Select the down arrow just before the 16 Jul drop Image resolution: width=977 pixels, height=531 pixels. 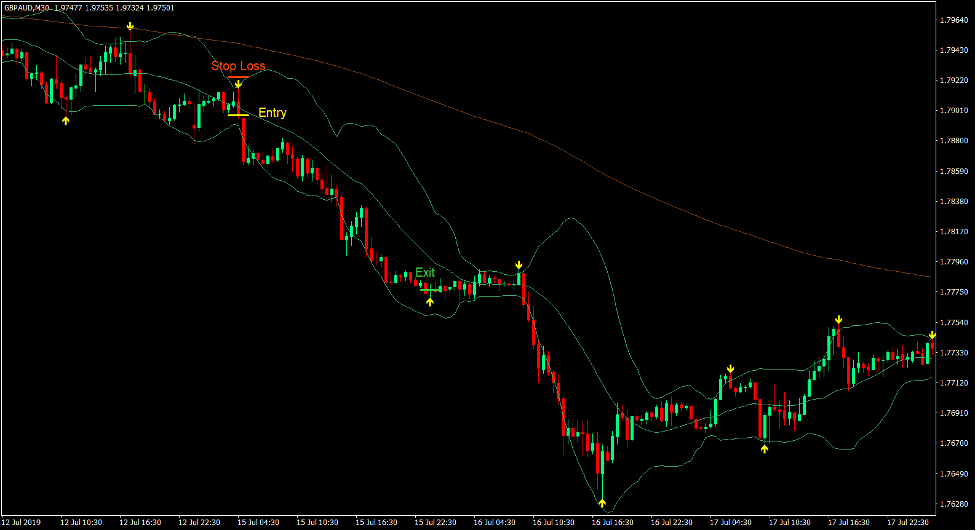(519, 266)
